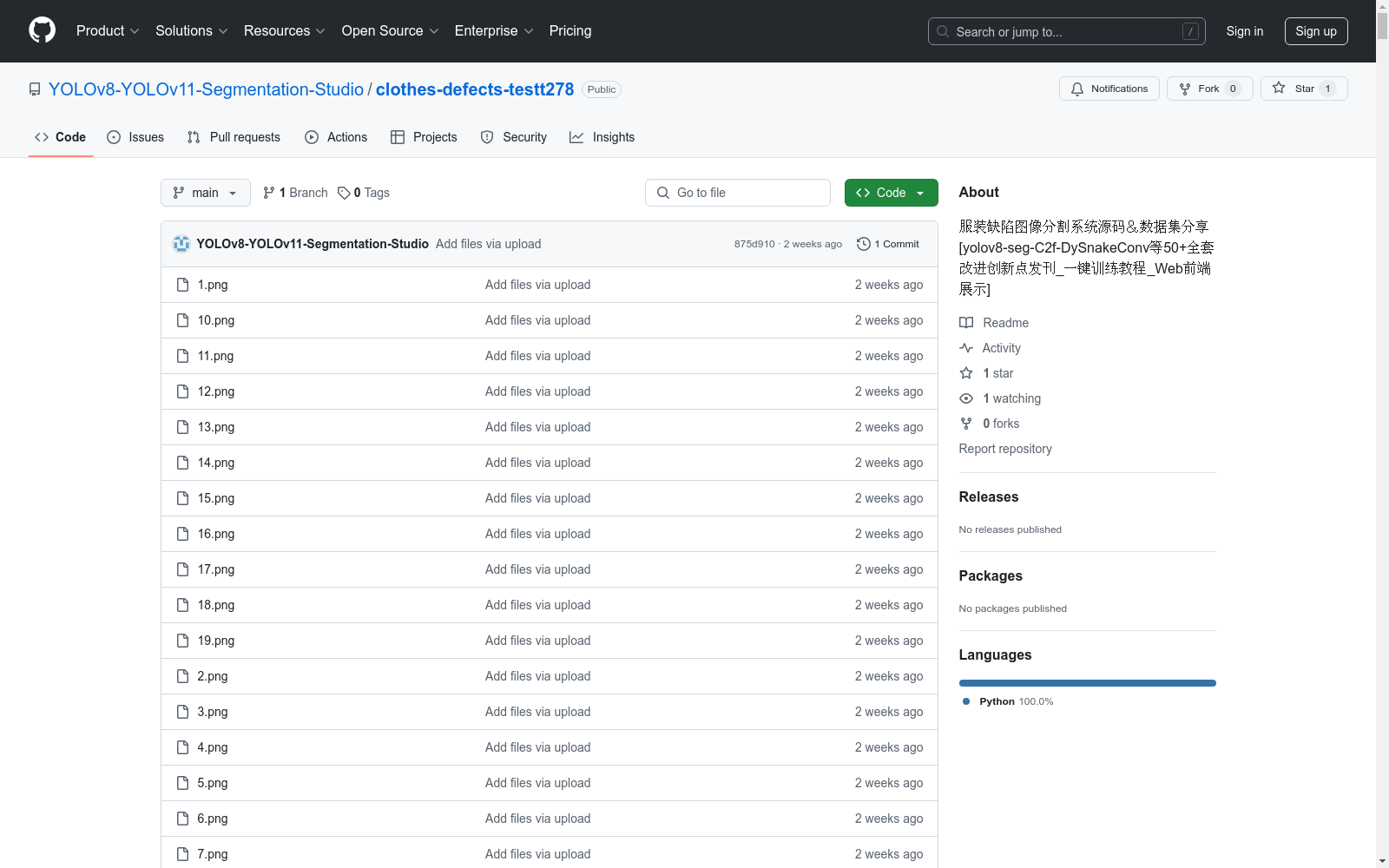
Task: Expand the Solutions menu
Action: [x=192, y=31]
